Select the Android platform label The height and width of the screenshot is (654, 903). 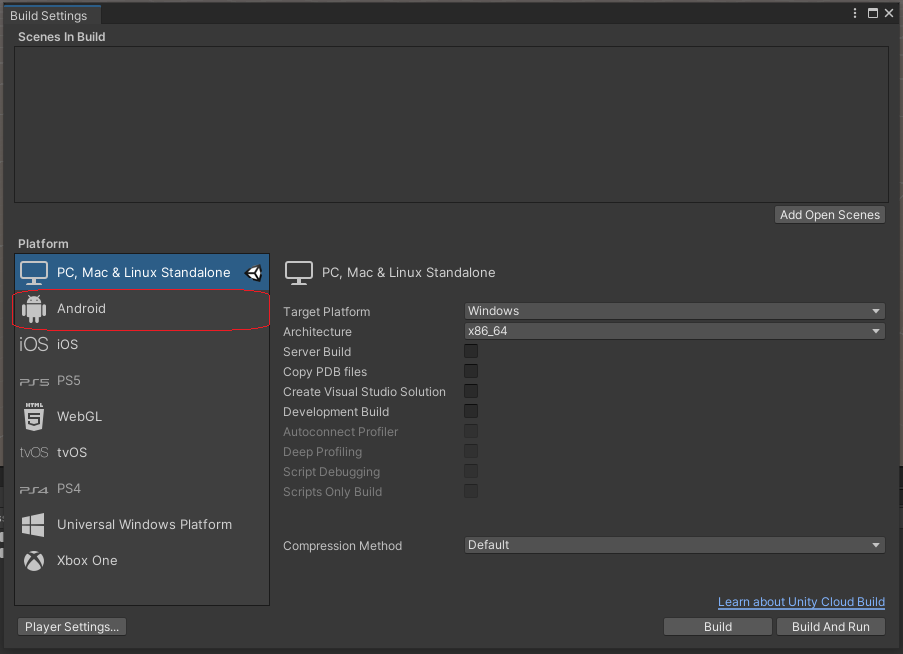point(81,309)
